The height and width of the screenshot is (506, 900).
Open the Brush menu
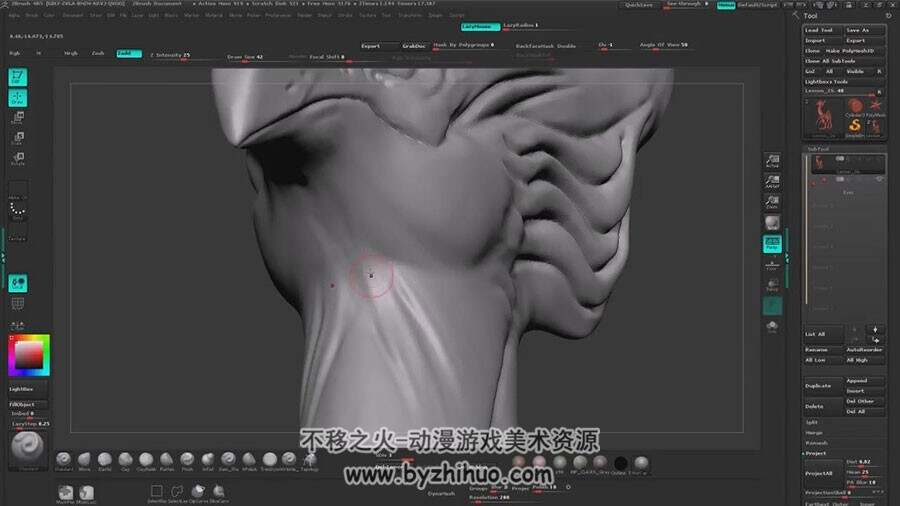point(32,15)
